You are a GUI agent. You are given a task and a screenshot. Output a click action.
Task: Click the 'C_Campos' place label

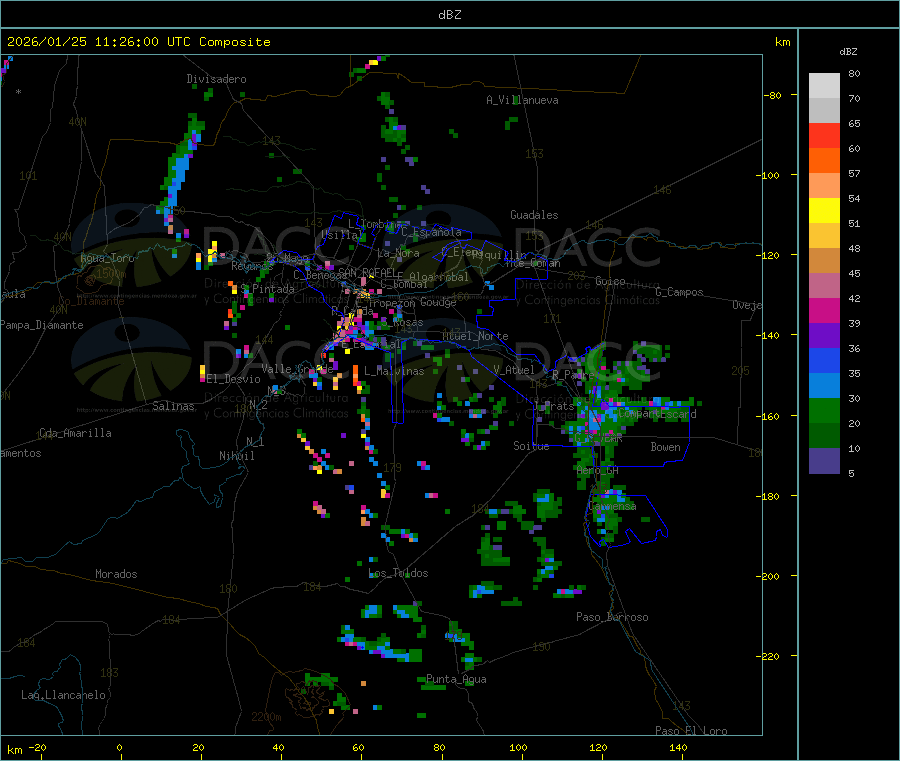click(x=680, y=292)
